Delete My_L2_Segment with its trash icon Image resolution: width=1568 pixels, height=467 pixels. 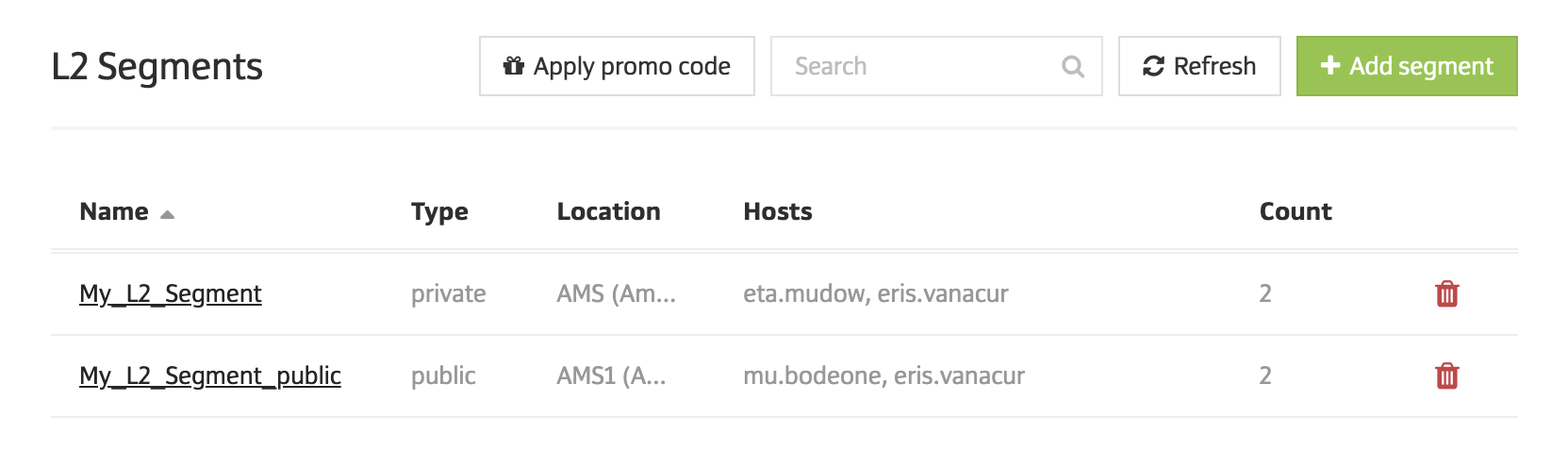[x=1446, y=294]
